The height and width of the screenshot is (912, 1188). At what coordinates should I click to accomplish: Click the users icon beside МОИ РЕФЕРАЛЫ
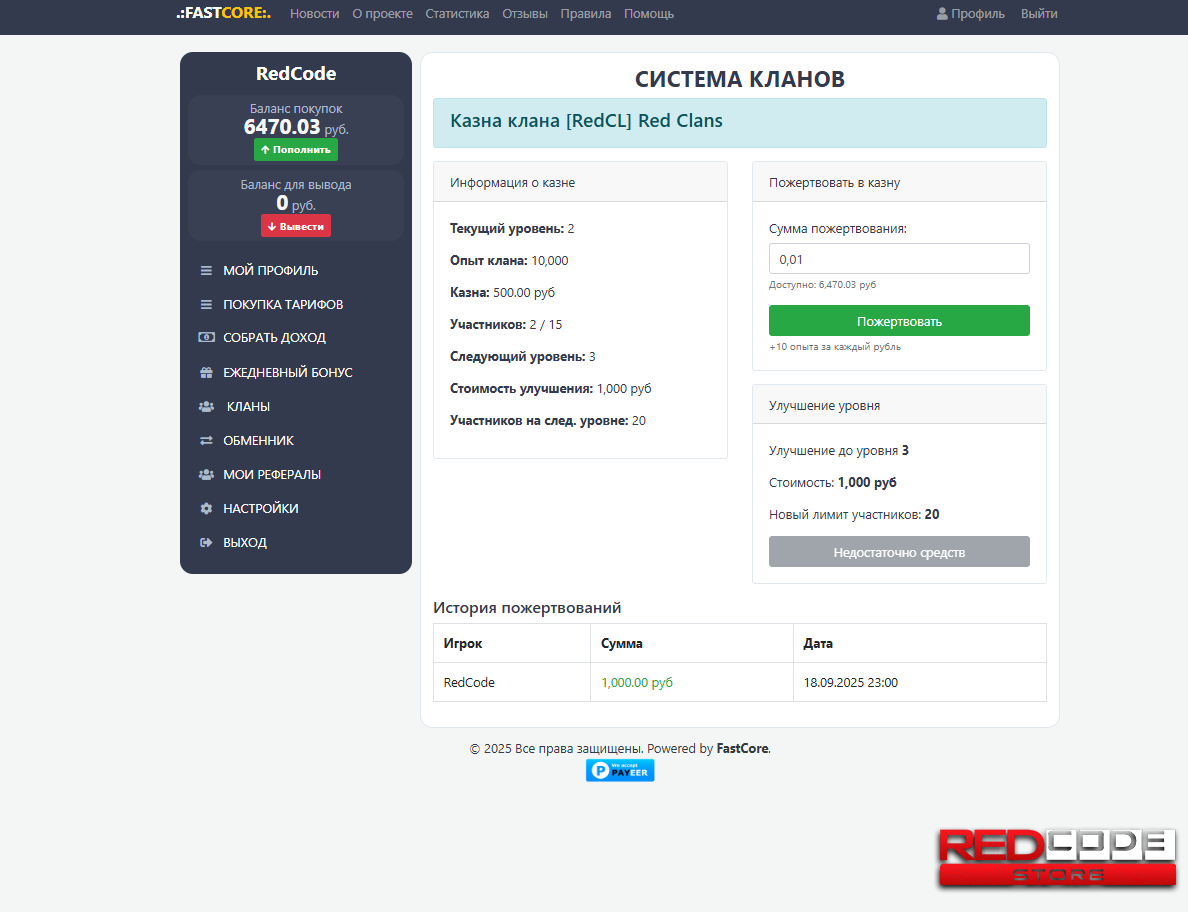point(206,475)
